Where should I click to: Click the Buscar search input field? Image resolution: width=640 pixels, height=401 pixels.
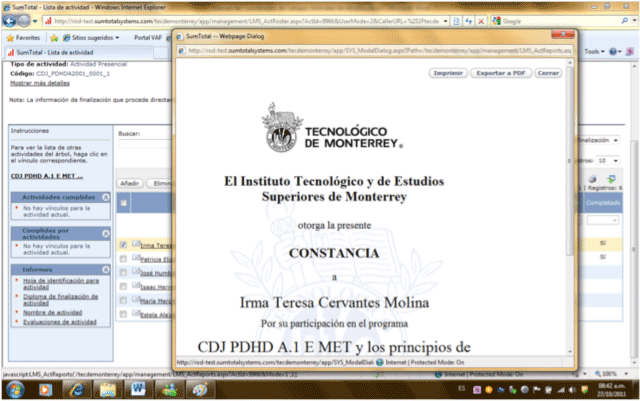[144, 144]
